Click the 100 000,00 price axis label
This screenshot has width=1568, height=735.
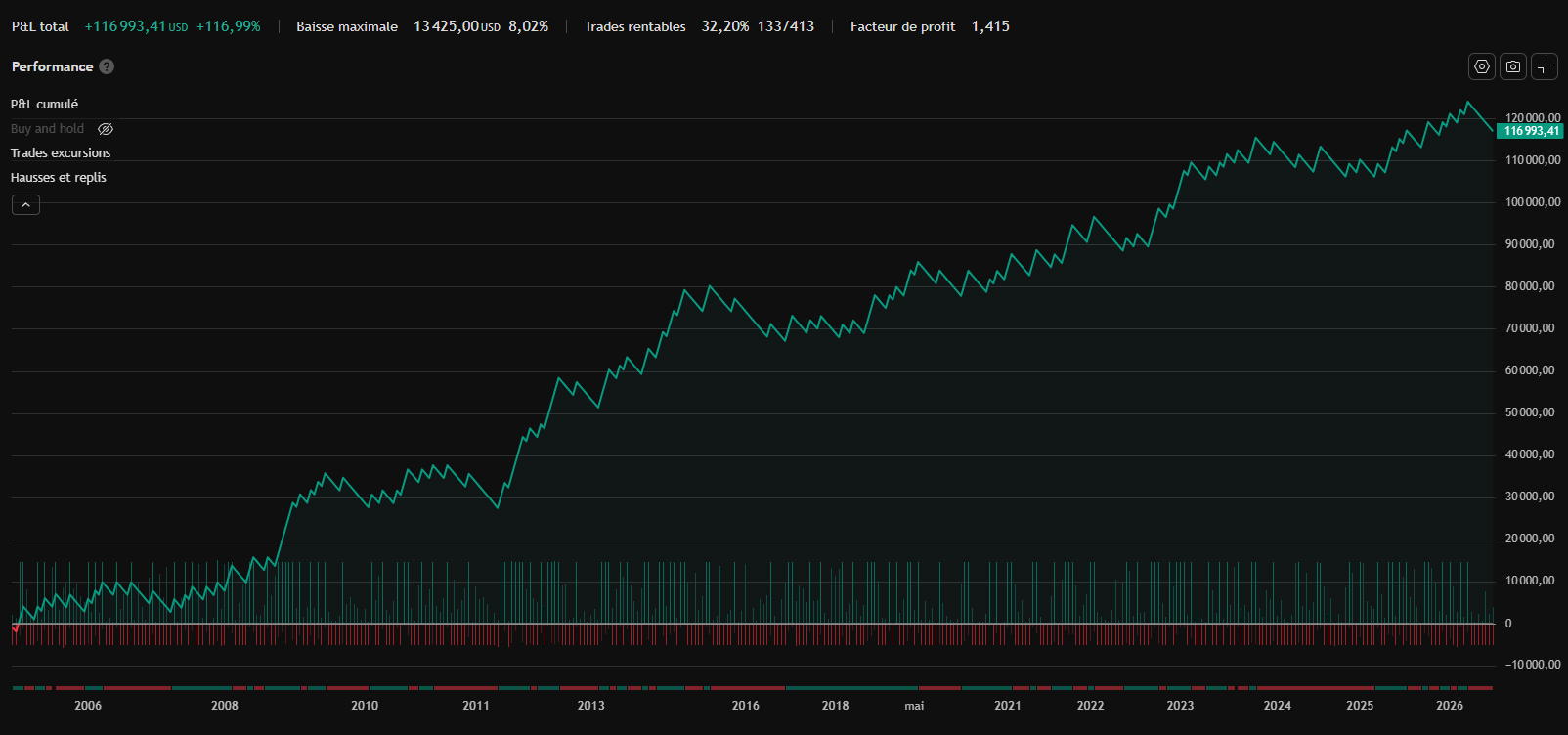coord(1533,202)
